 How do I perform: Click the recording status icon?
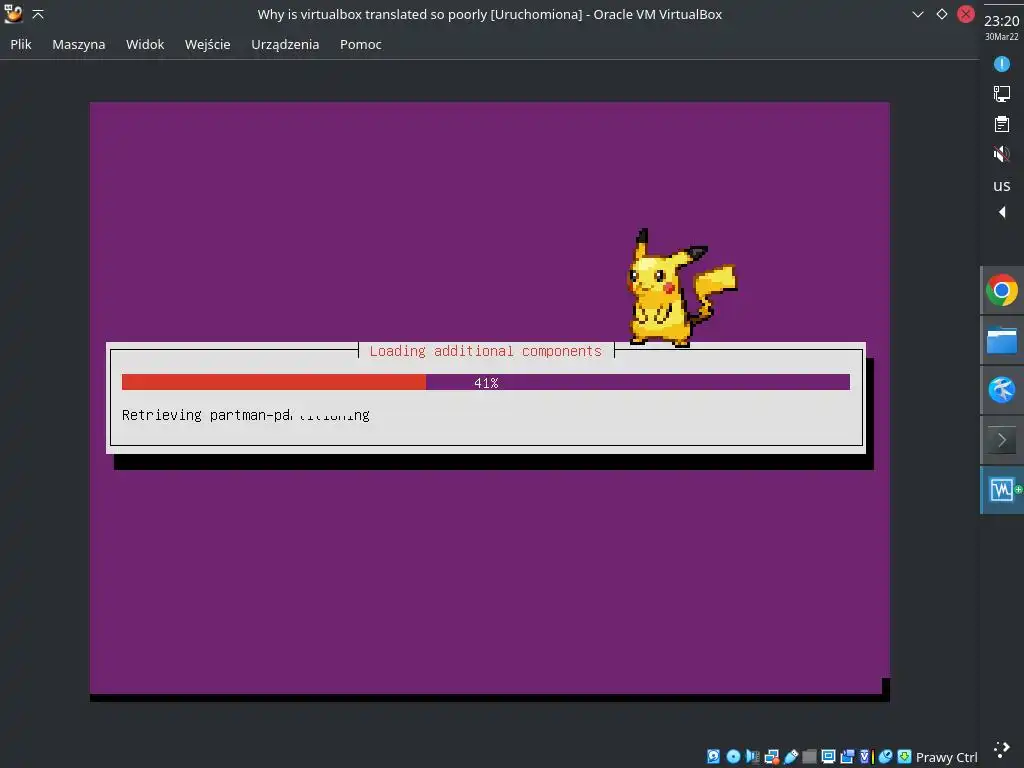click(847, 756)
